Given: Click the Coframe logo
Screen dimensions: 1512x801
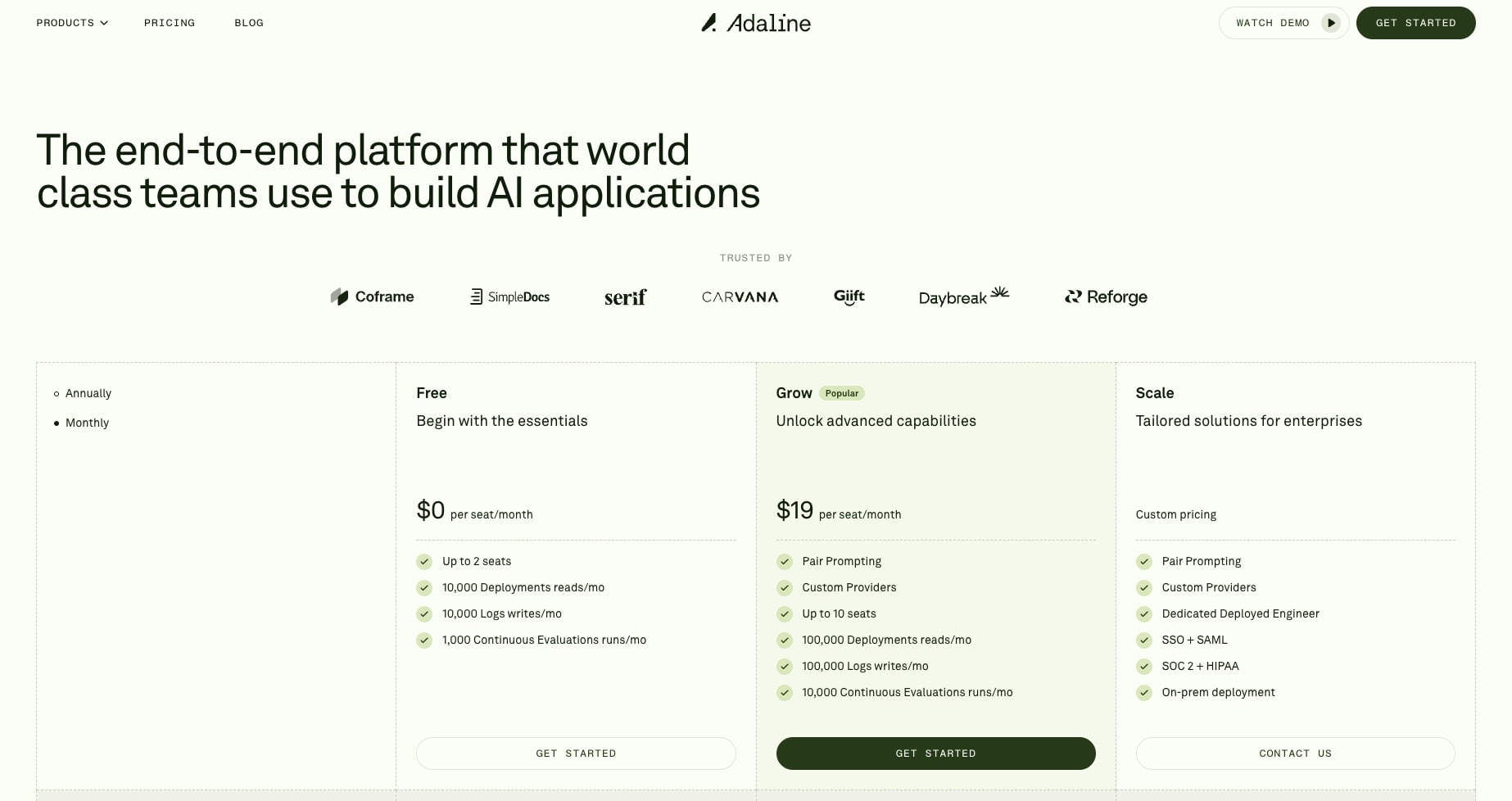Looking at the screenshot, I should pyautogui.click(x=372, y=296).
